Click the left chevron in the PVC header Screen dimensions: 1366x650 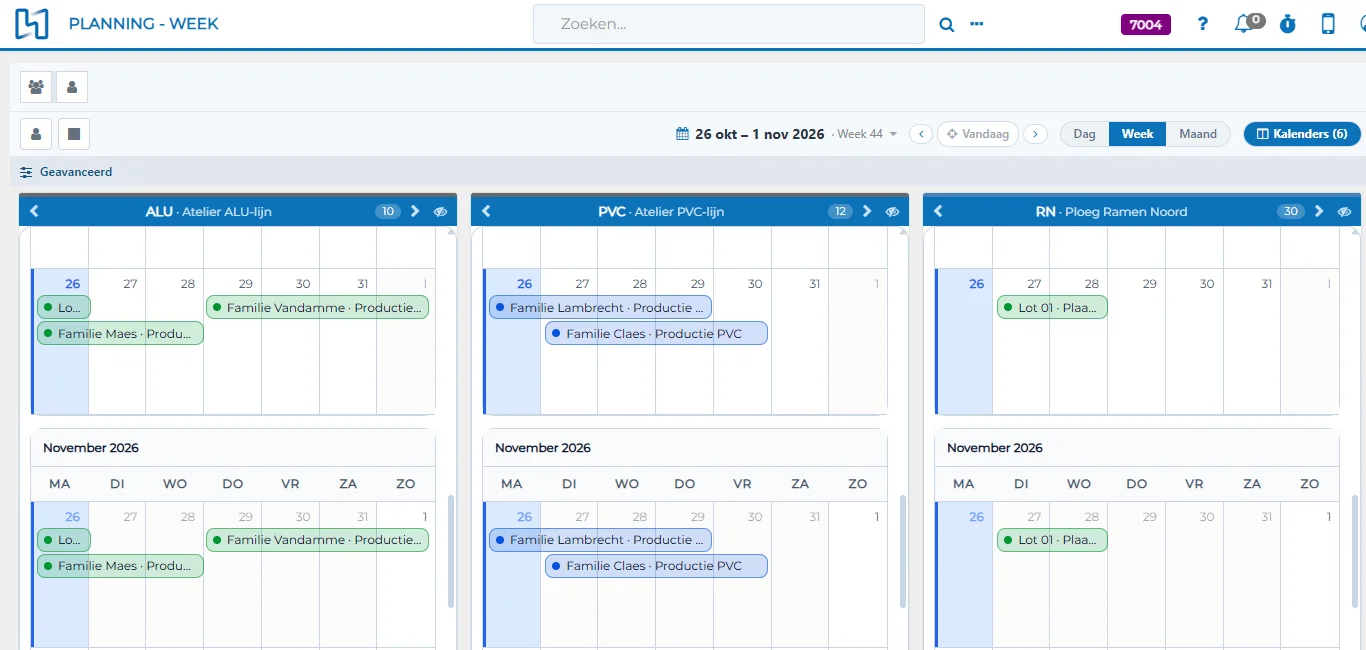pyautogui.click(x=486, y=211)
